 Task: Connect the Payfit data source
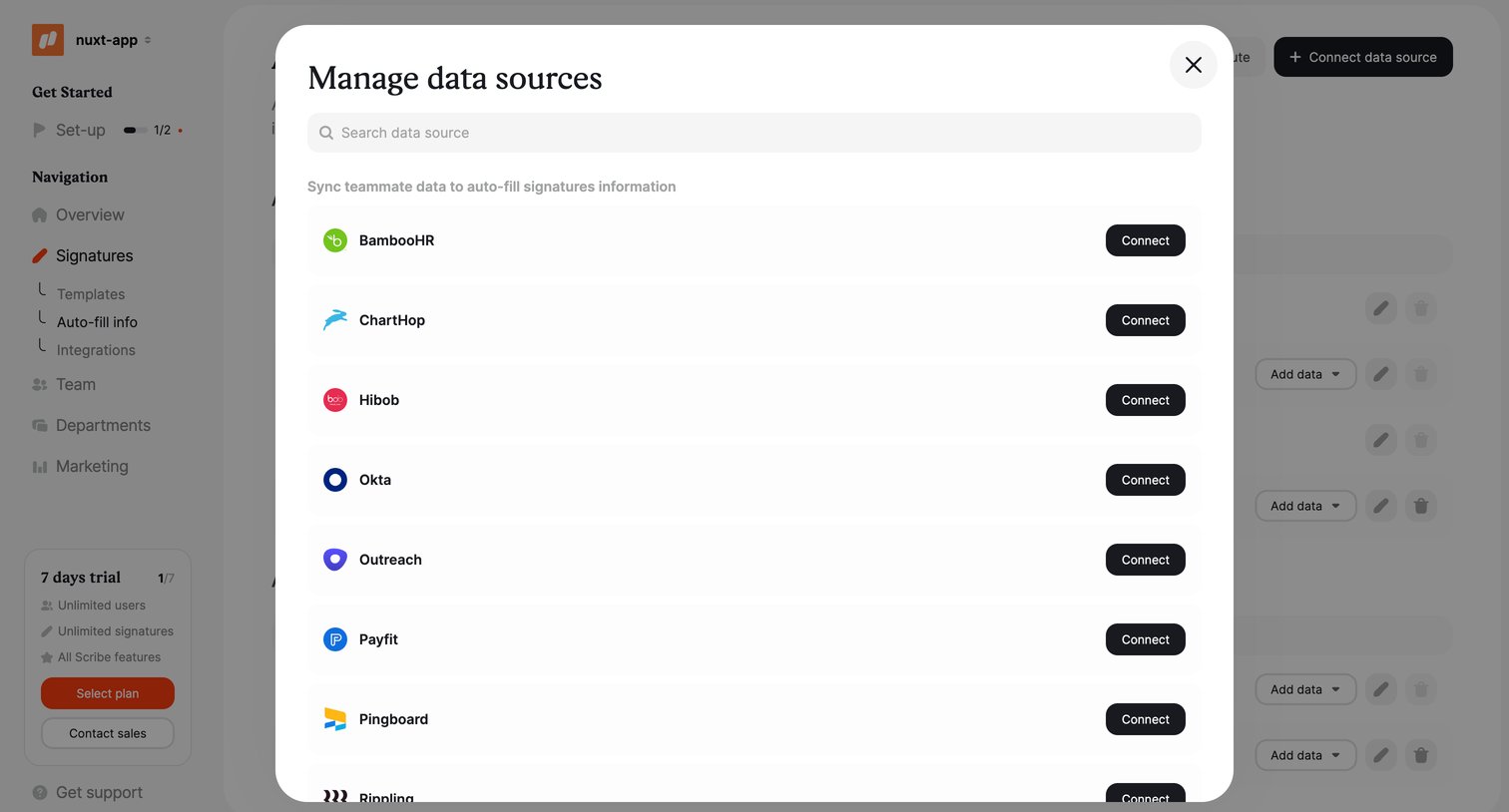[1145, 639]
